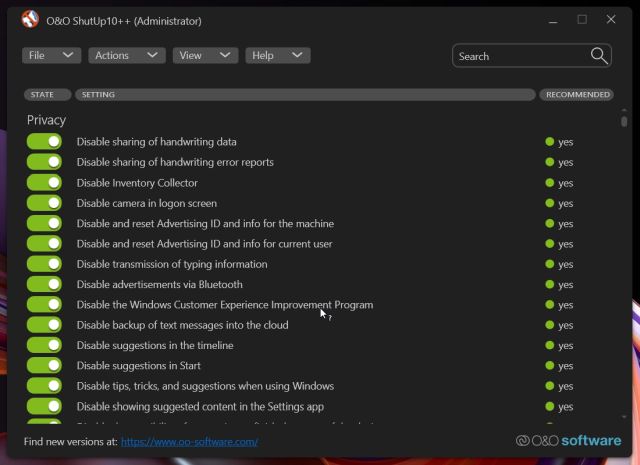Toggle Disable sharing of handwriting error reports switch
Screen dimensions: 640x465
click(44, 162)
